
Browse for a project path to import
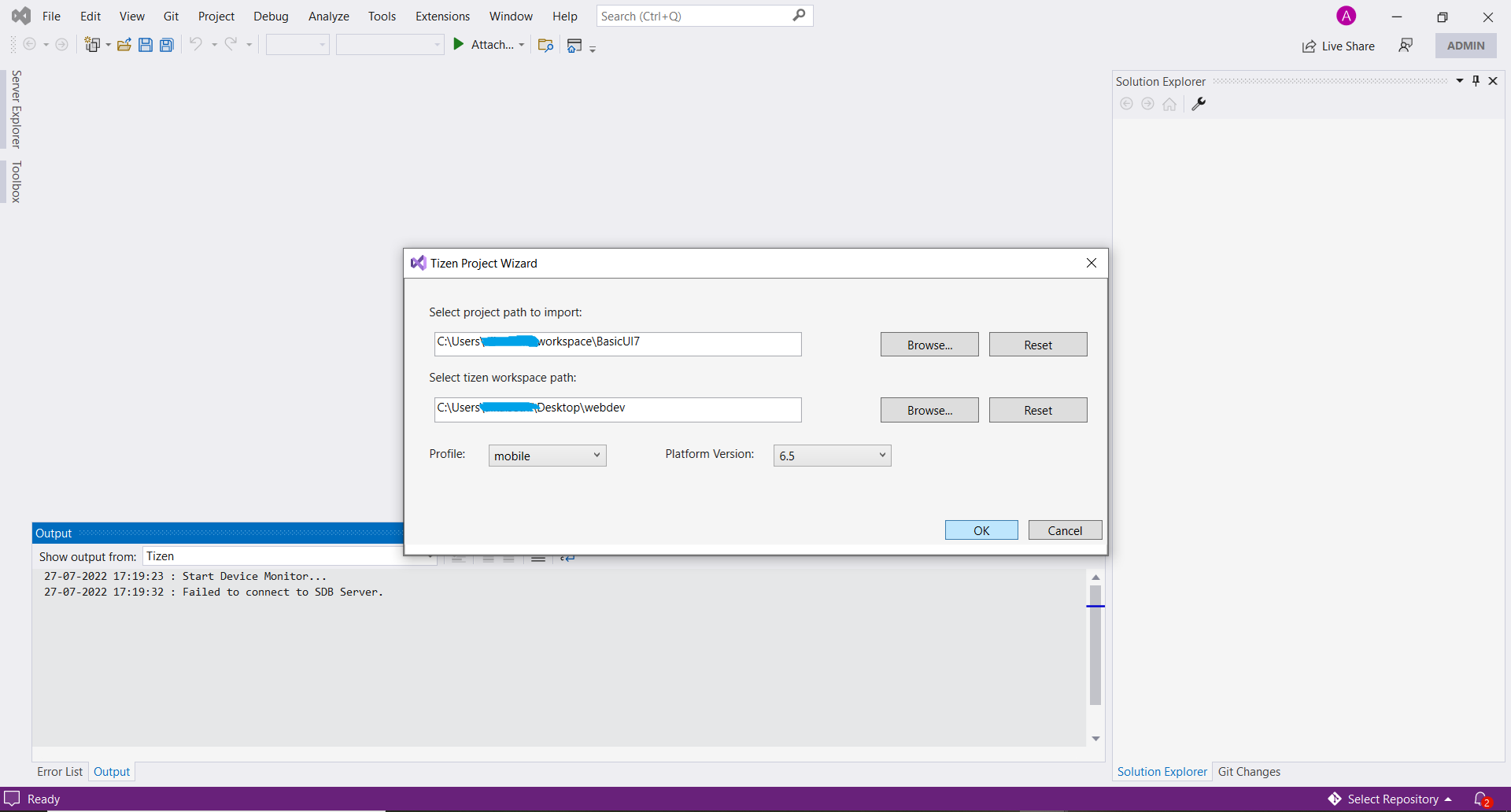pos(929,344)
